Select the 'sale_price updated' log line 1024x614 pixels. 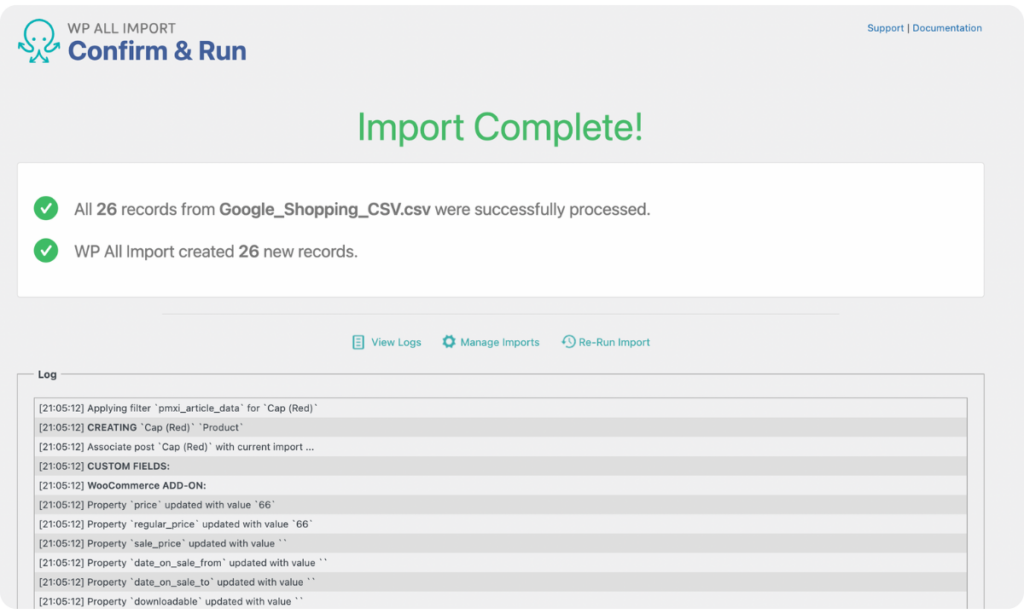[x=500, y=543]
